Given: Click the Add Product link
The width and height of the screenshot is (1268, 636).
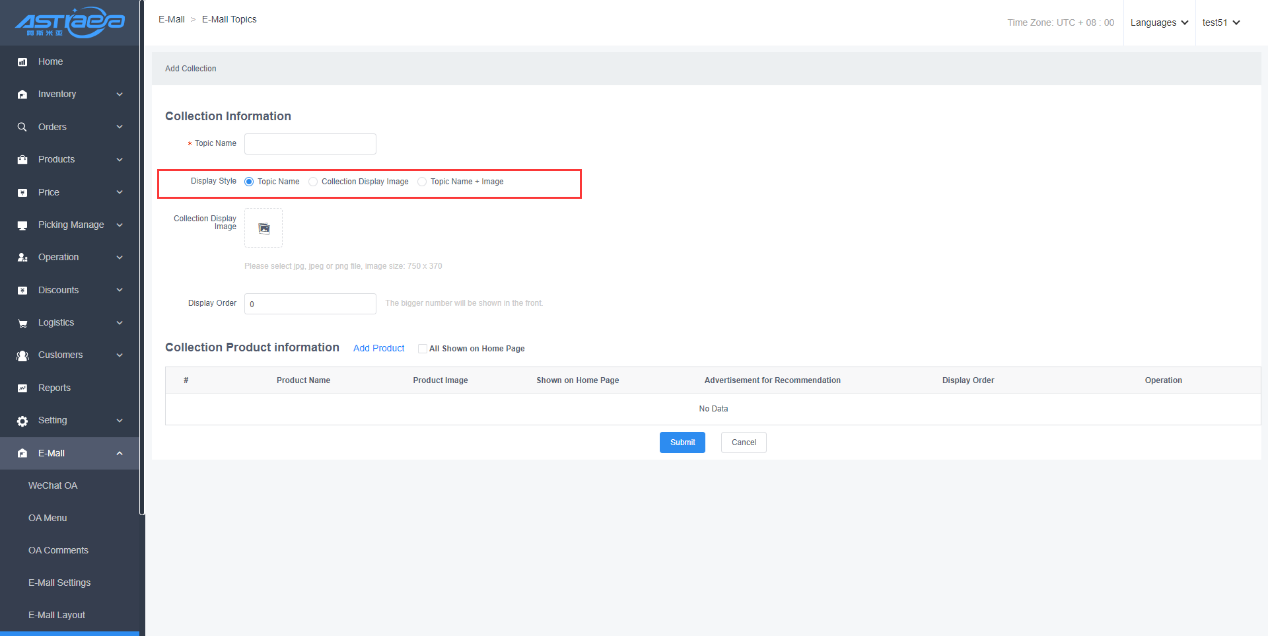Looking at the screenshot, I should [x=378, y=348].
